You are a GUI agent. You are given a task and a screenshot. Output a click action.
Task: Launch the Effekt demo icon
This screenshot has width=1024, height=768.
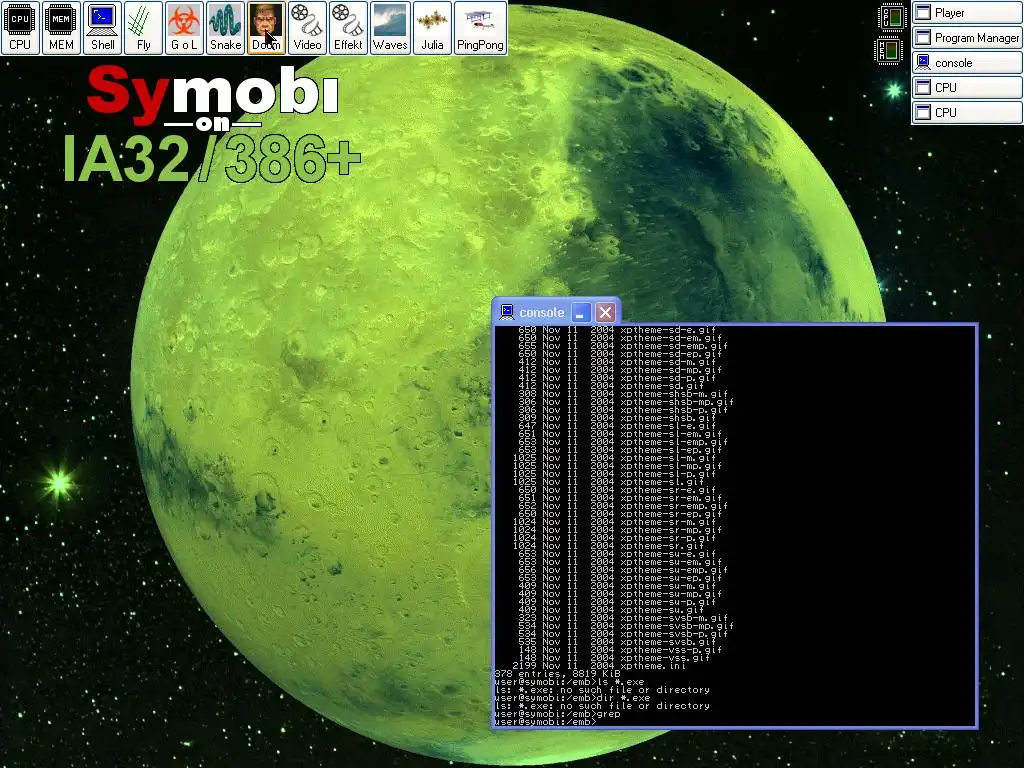click(348, 27)
